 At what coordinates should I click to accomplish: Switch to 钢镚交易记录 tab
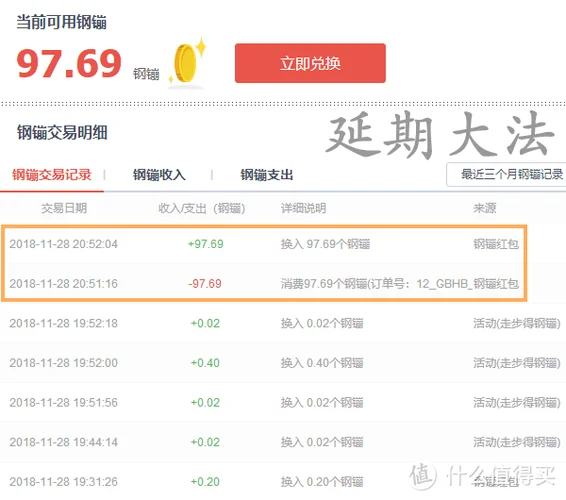(52, 175)
